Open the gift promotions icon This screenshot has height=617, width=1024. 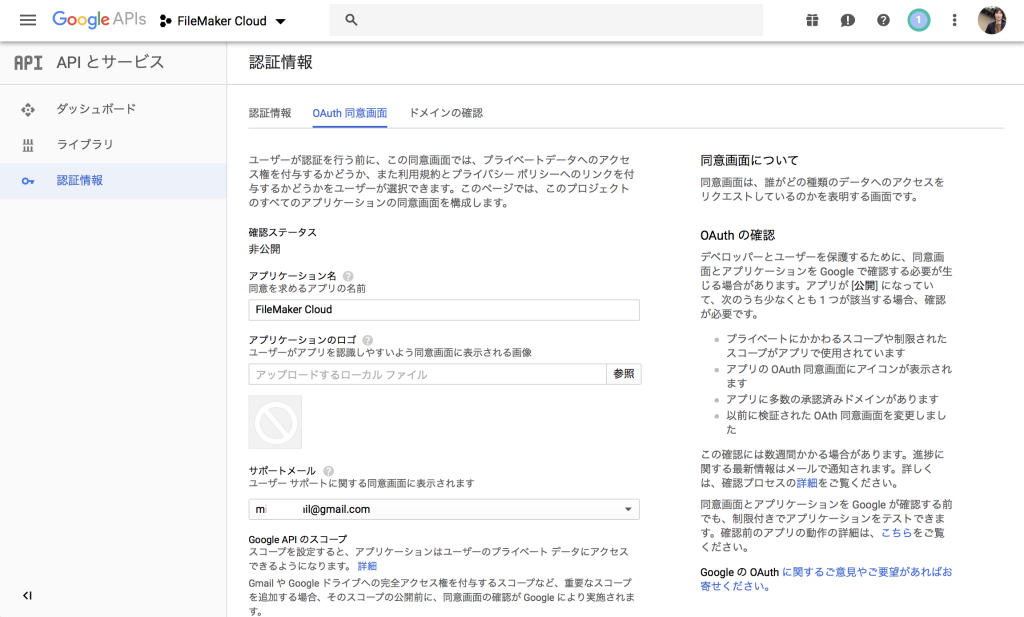click(812, 20)
